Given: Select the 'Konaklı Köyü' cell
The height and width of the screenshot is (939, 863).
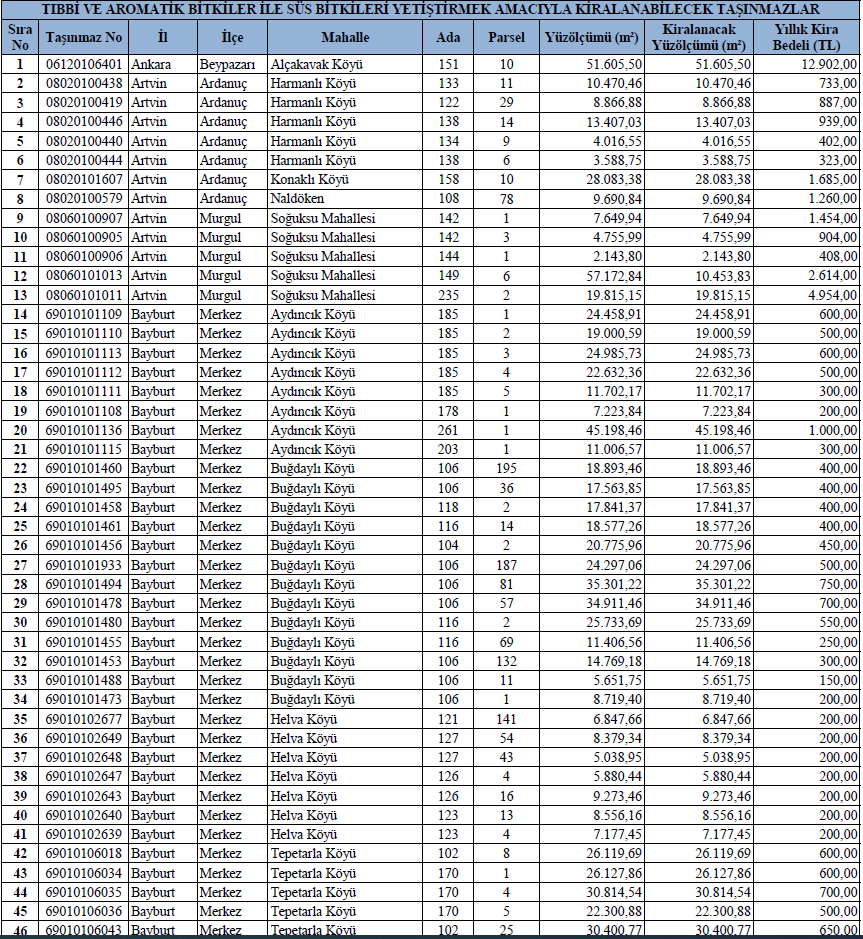Looking at the screenshot, I should (x=345, y=180).
